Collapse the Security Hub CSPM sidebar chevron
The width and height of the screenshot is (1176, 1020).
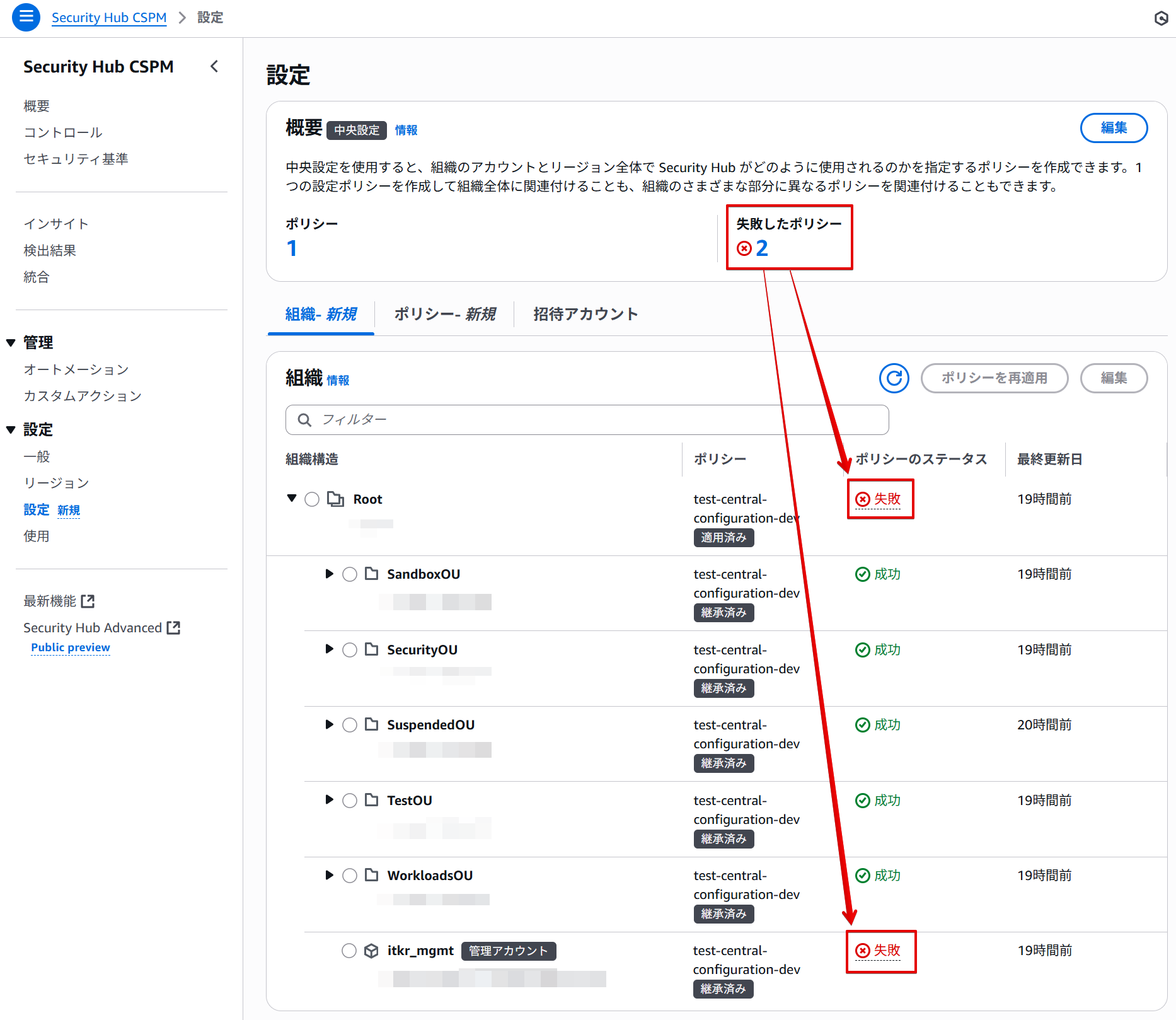point(214,67)
